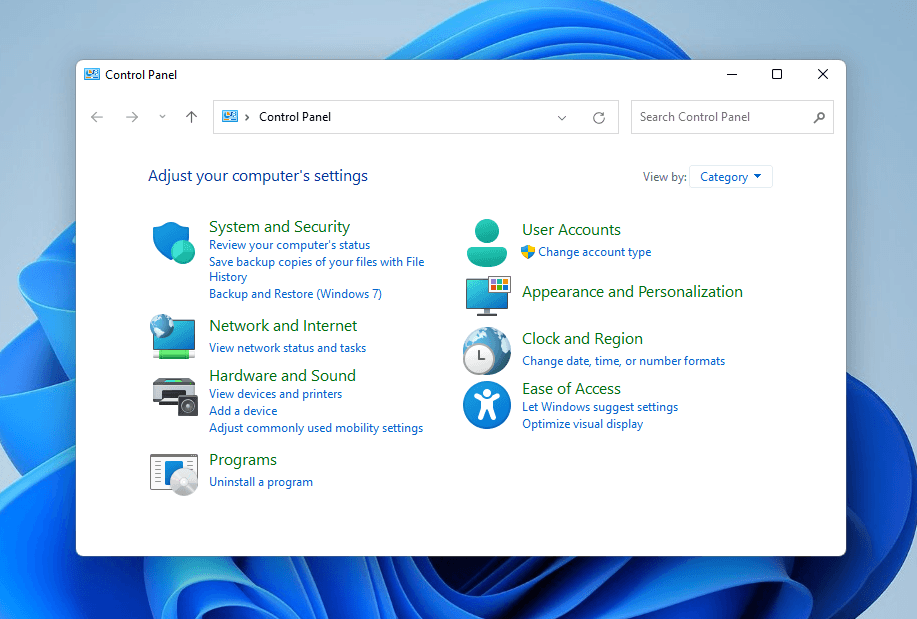This screenshot has width=917, height=619.
Task: Open Hardware and Sound category
Action: click(x=282, y=375)
